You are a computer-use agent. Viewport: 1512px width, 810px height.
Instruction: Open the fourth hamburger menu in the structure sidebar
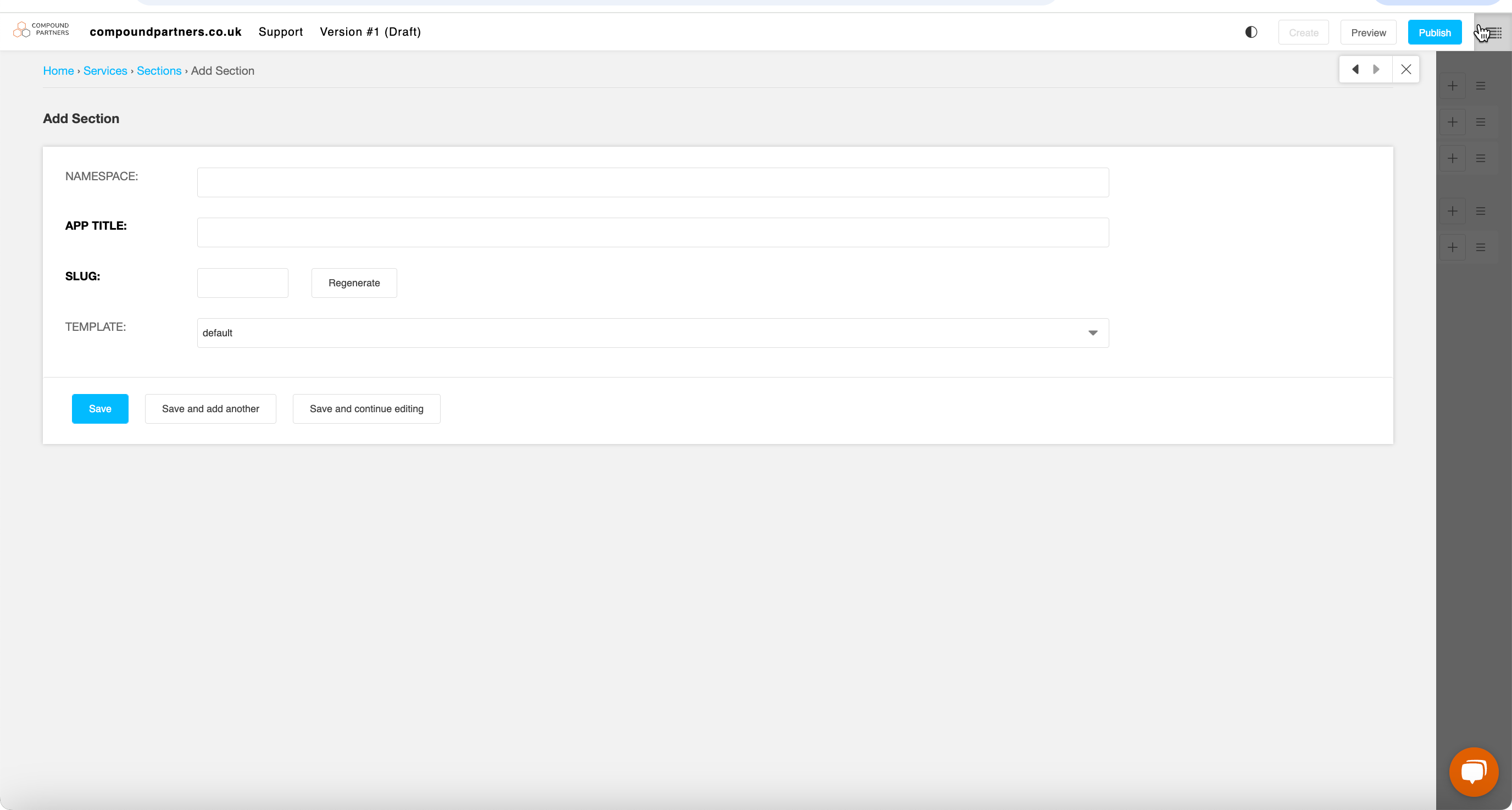click(1480, 212)
